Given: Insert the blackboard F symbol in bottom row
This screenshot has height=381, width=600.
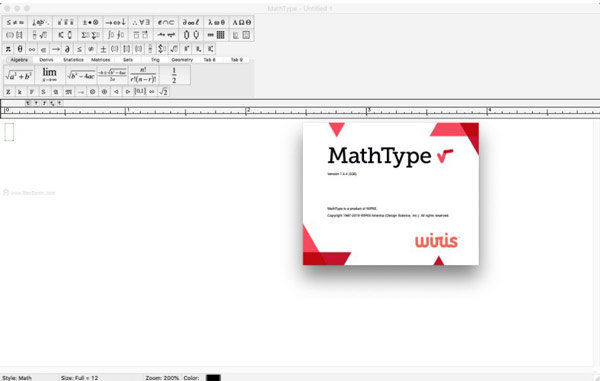Looking at the screenshot, I should pyautogui.click(x=32, y=92).
